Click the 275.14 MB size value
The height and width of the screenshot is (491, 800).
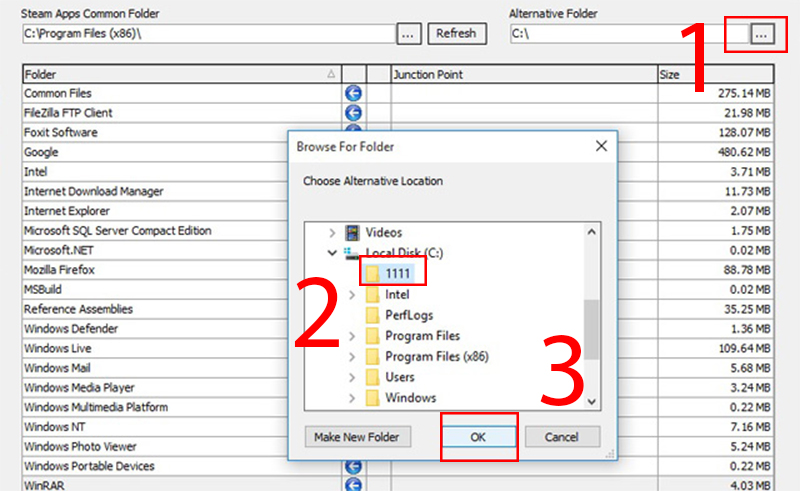coord(744,93)
